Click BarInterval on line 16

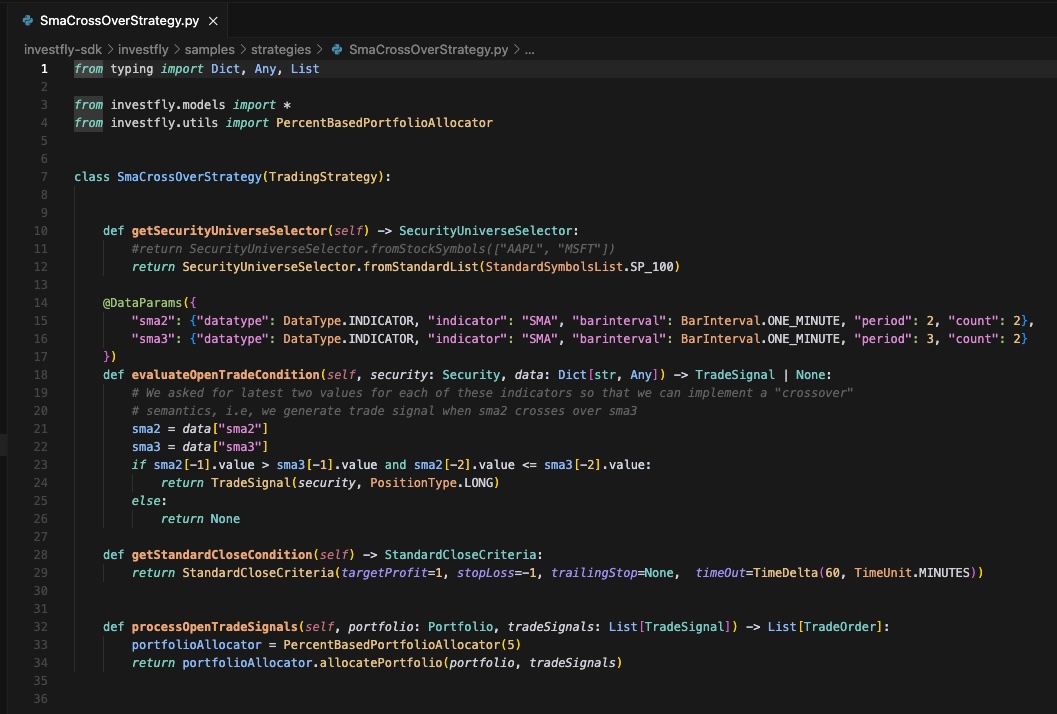click(x=720, y=338)
